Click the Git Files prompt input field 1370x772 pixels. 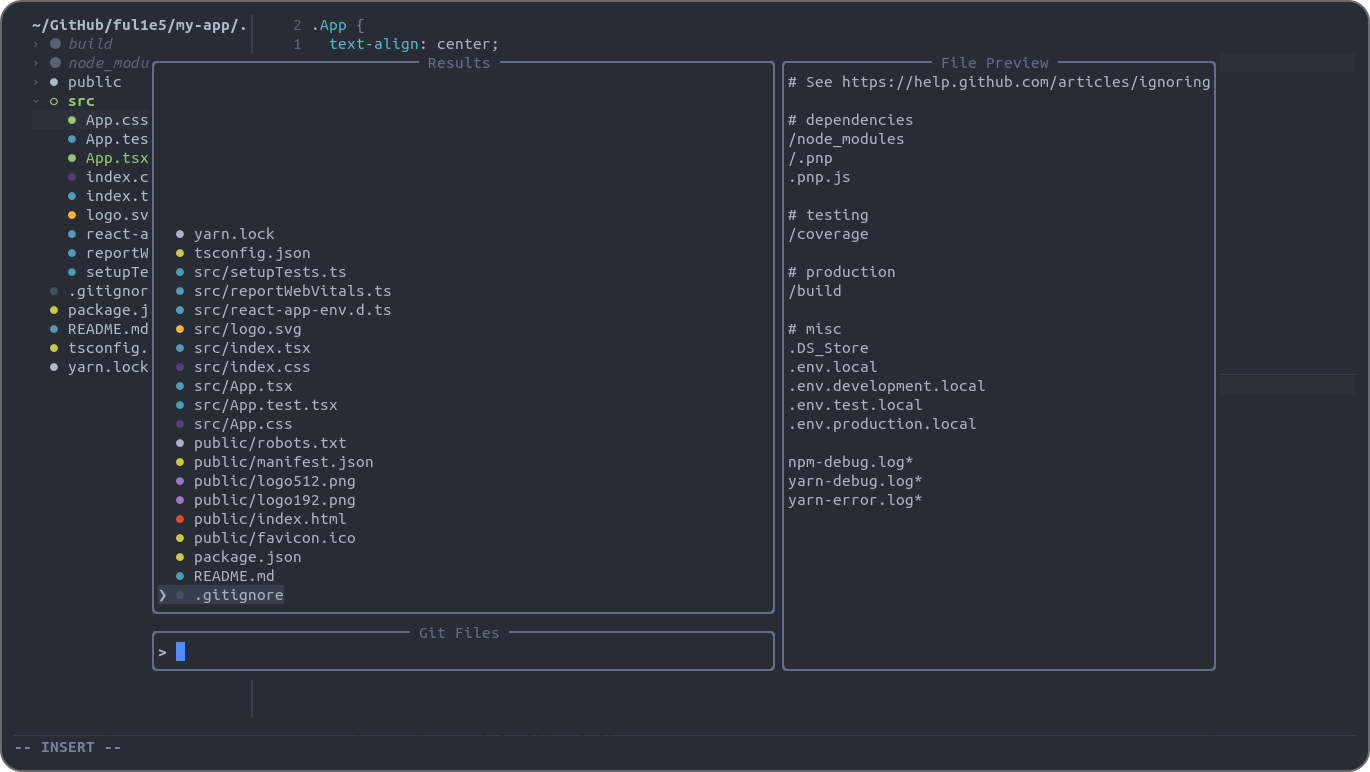[463, 652]
